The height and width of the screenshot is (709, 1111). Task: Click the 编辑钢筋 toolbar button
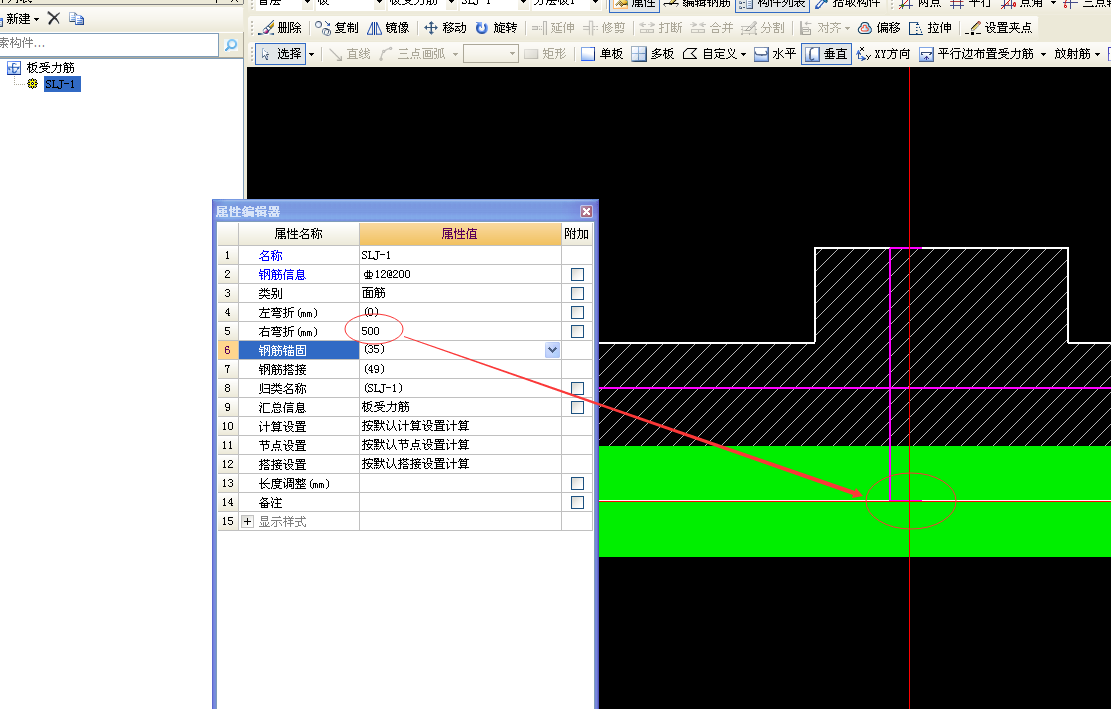[x=698, y=4]
